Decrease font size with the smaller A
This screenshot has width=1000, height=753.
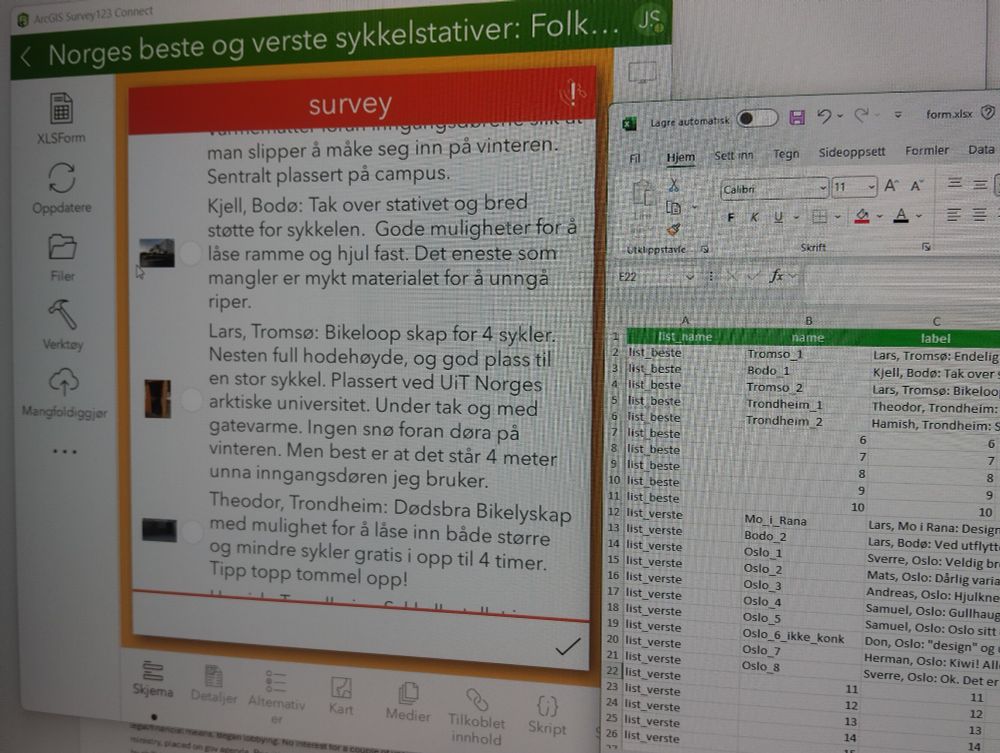(x=917, y=186)
